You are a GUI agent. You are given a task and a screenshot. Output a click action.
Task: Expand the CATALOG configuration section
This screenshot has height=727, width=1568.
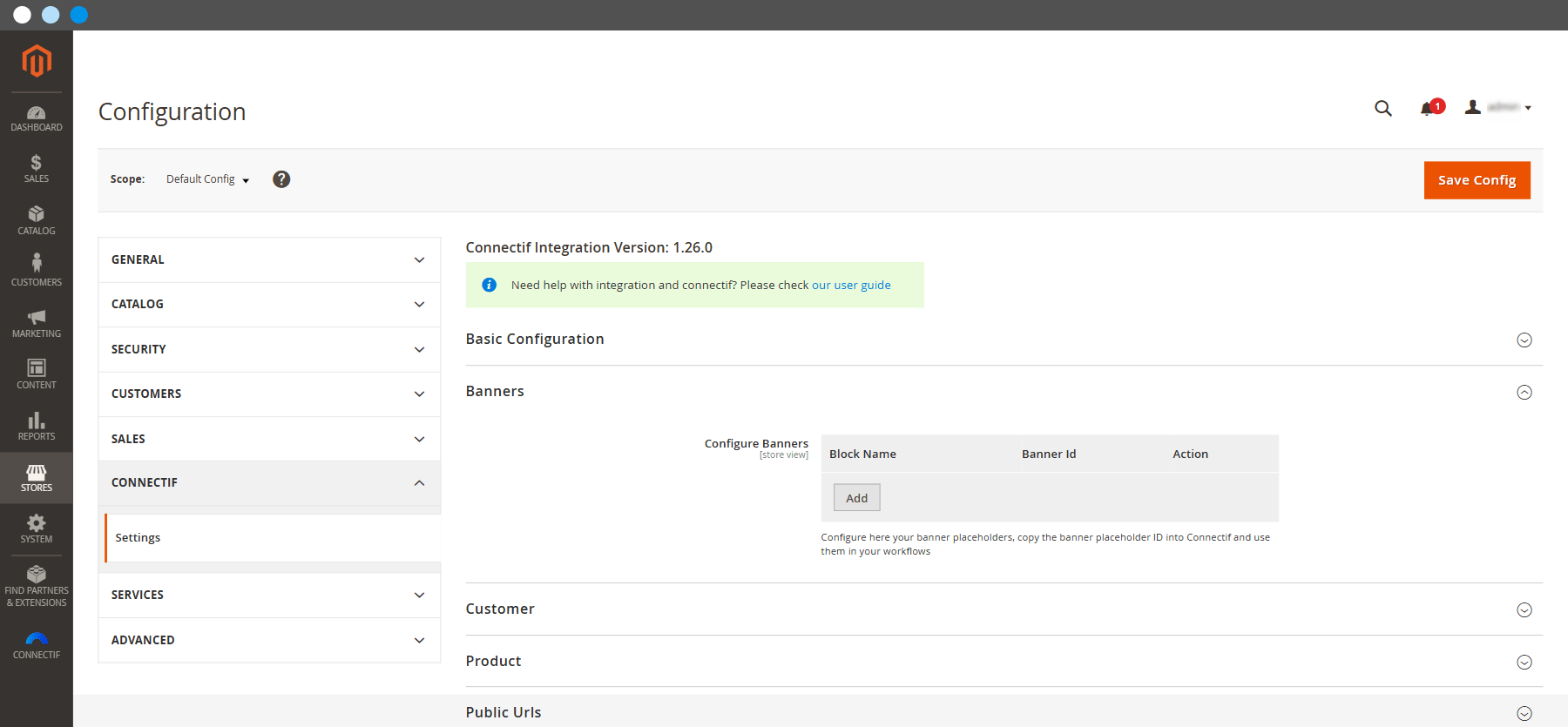click(x=269, y=304)
